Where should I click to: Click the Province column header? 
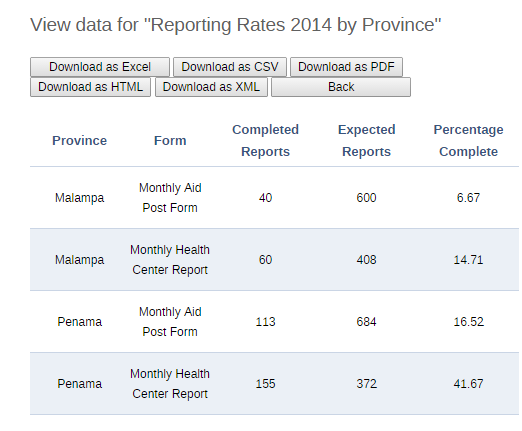pyautogui.click(x=79, y=141)
